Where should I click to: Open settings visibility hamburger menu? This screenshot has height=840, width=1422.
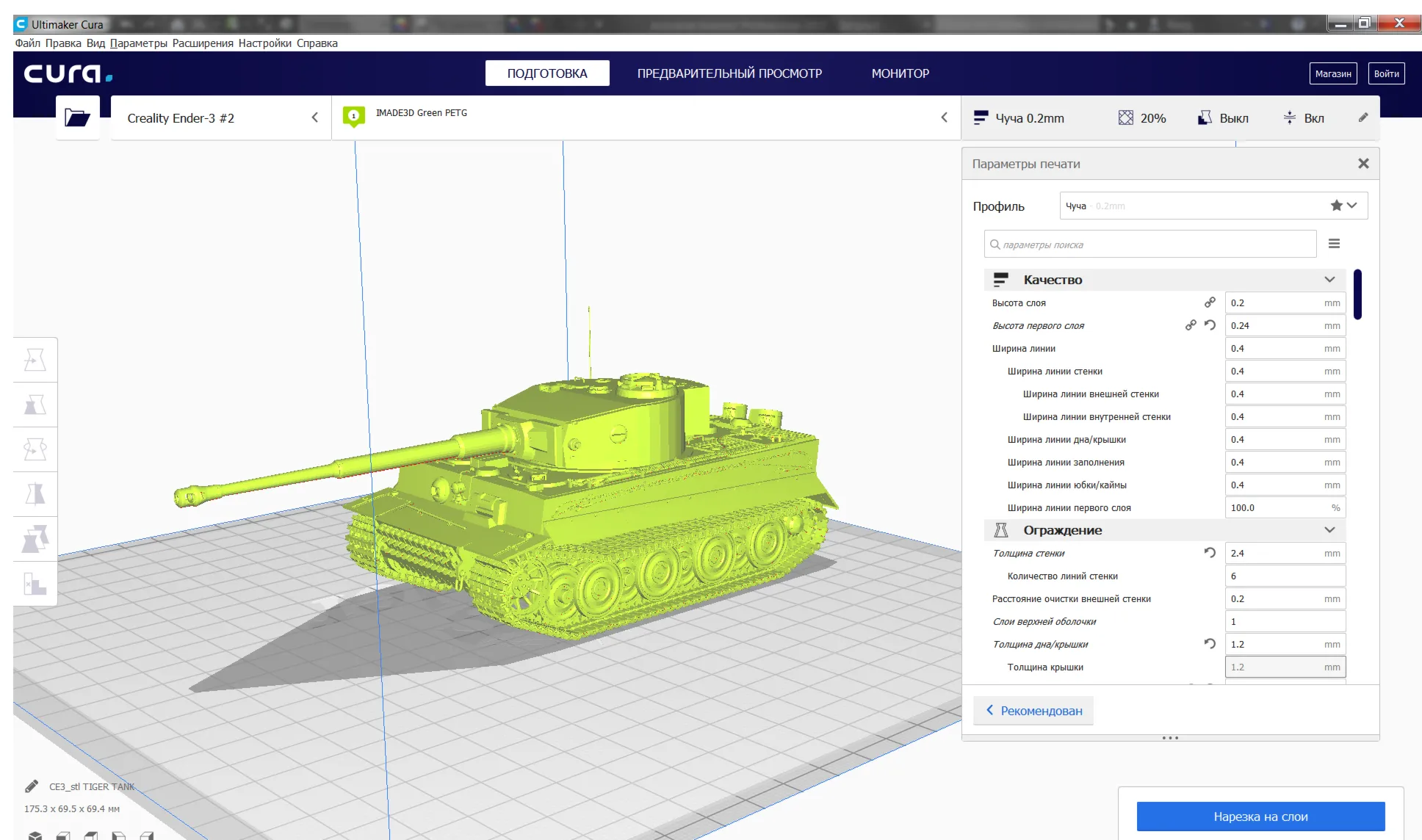point(1334,244)
